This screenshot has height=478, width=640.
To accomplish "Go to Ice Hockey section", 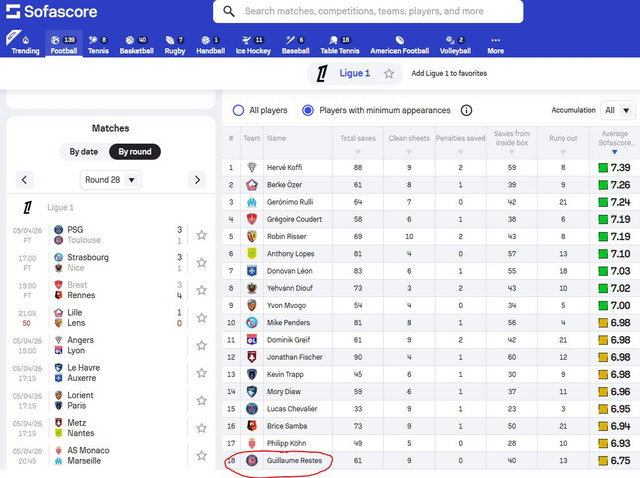I will pyautogui.click(x=253, y=44).
